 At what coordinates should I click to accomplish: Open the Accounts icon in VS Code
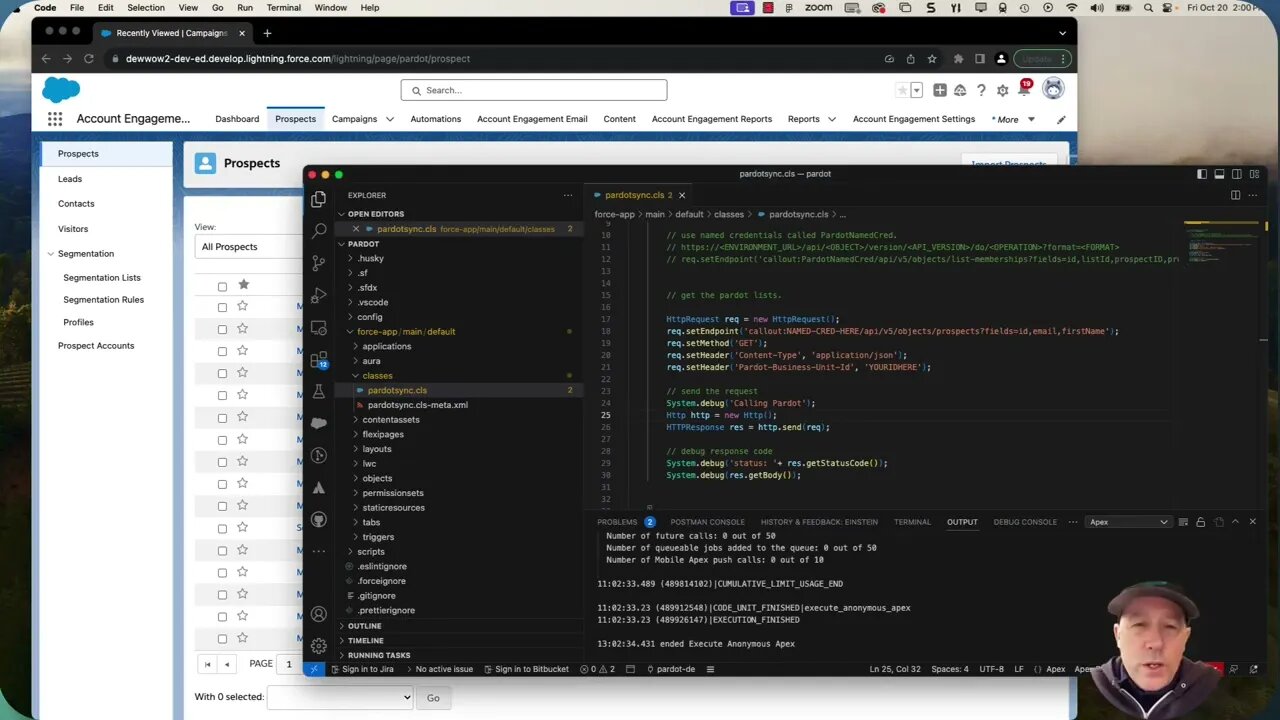click(319, 614)
